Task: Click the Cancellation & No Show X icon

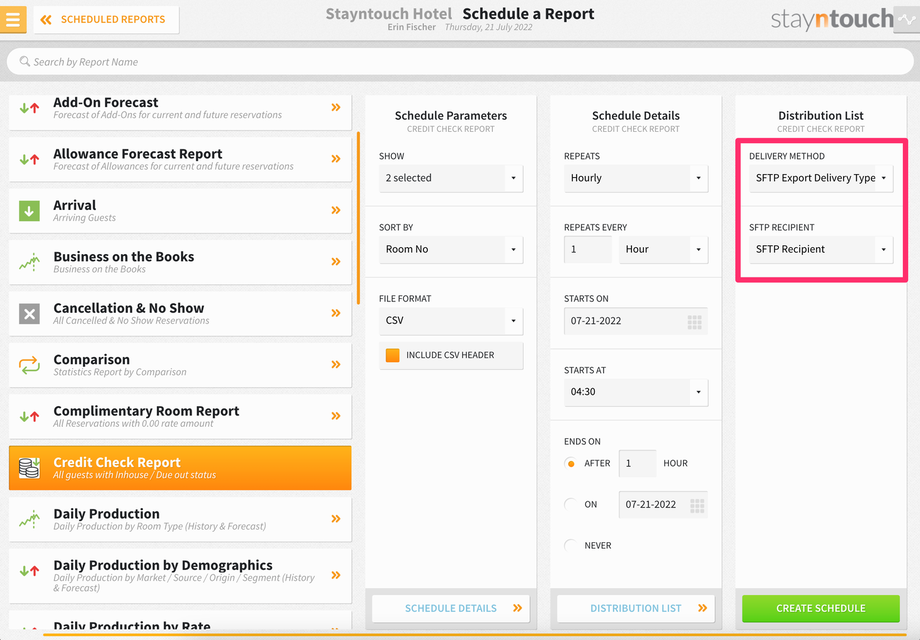Action: pyautogui.click(x=29, y=314)
